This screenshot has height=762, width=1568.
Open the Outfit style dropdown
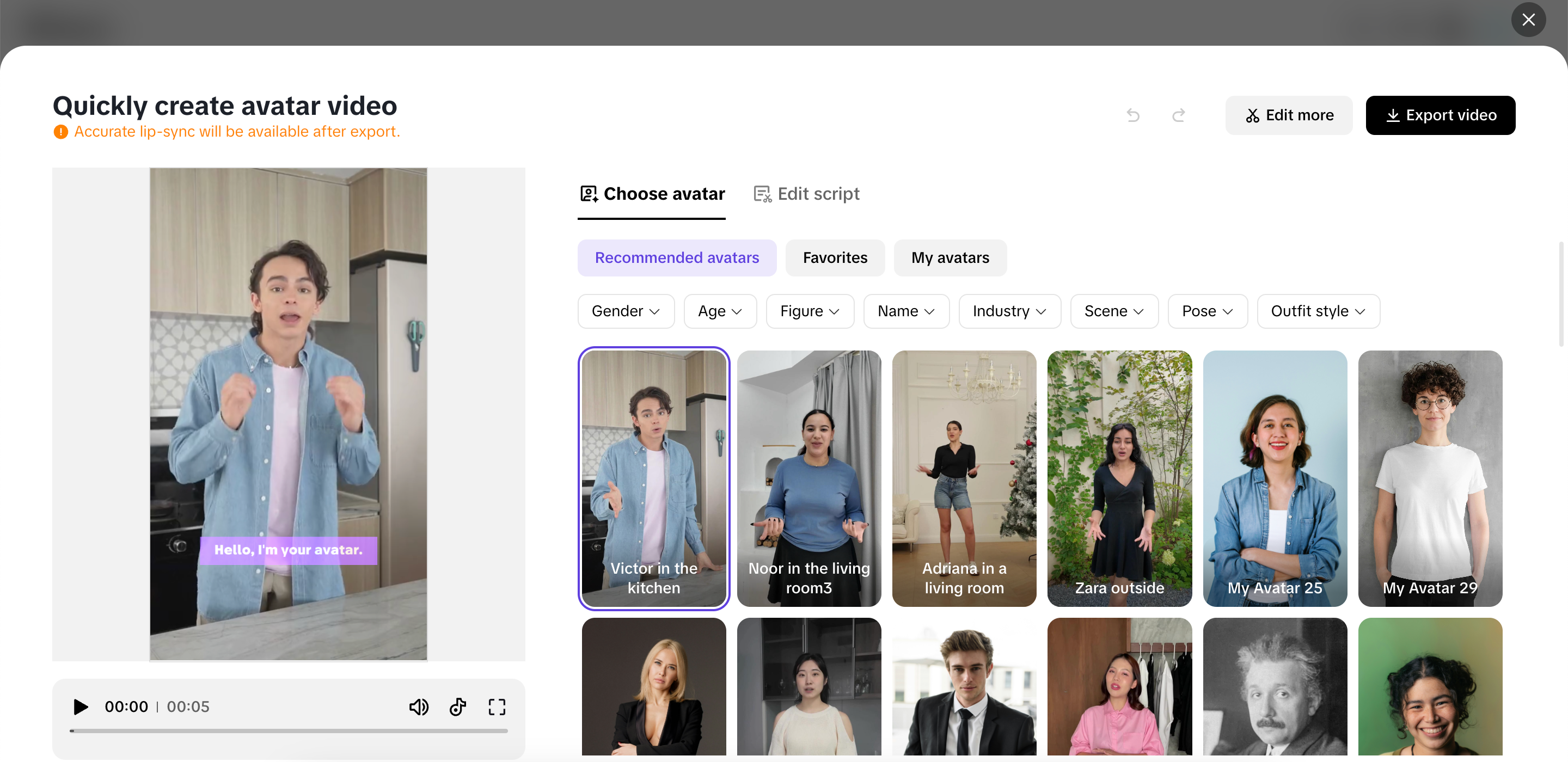(x=1317, y=311)
